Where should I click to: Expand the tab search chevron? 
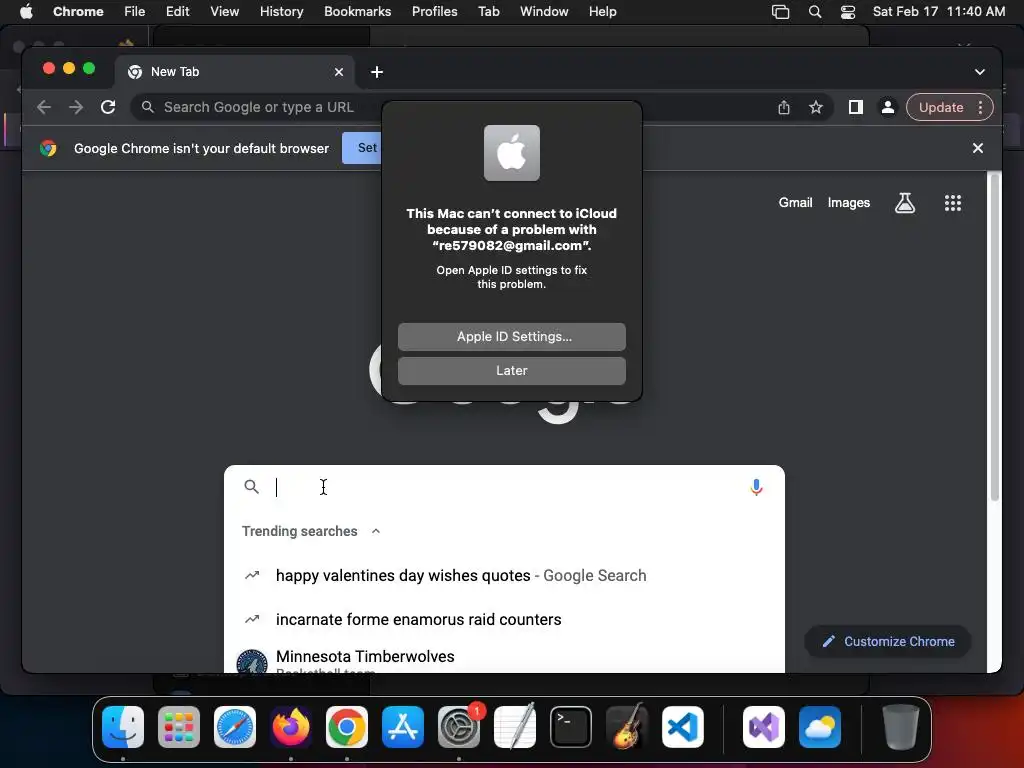point(980,72)
